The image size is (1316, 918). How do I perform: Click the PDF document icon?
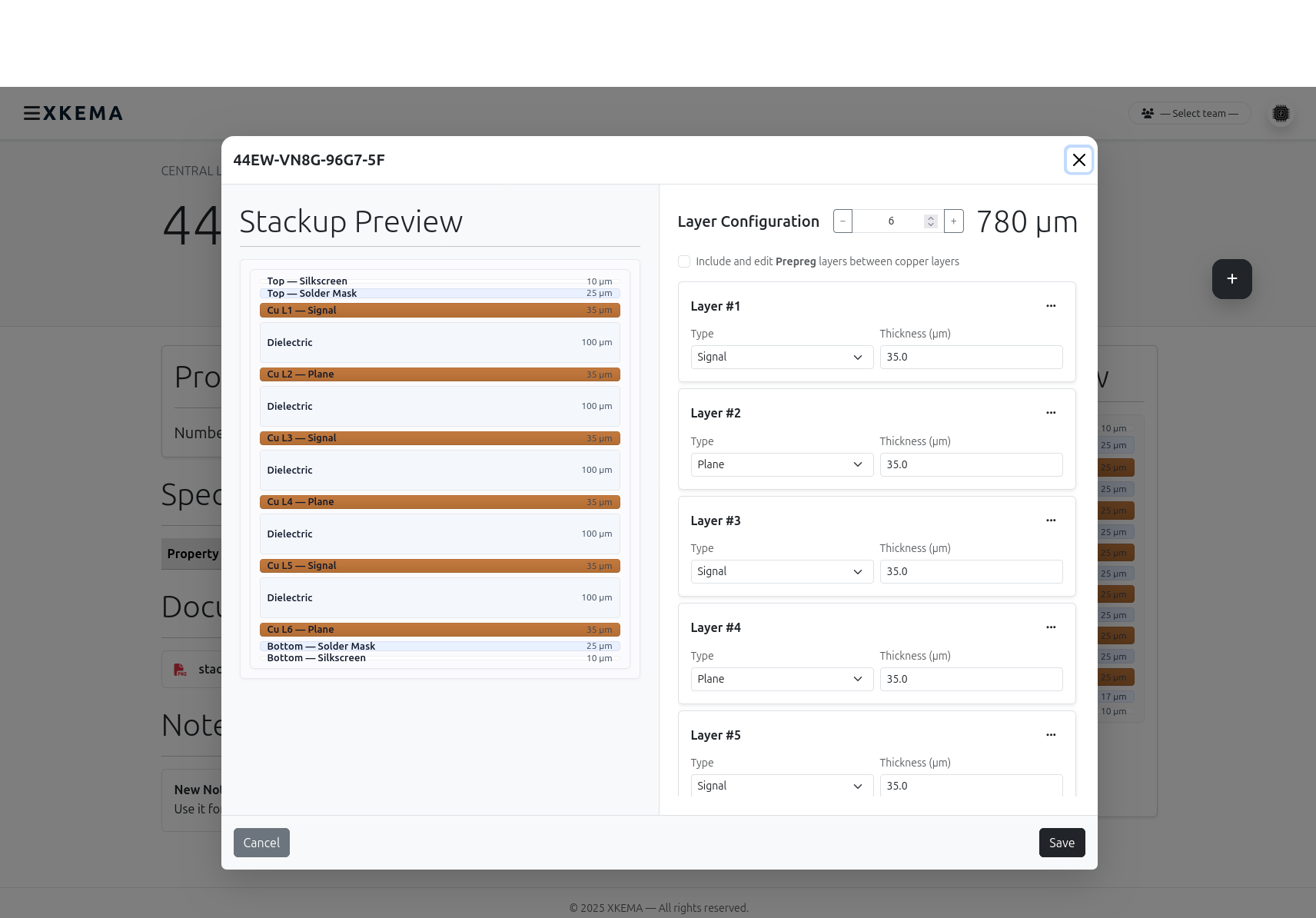click(180, 669)
